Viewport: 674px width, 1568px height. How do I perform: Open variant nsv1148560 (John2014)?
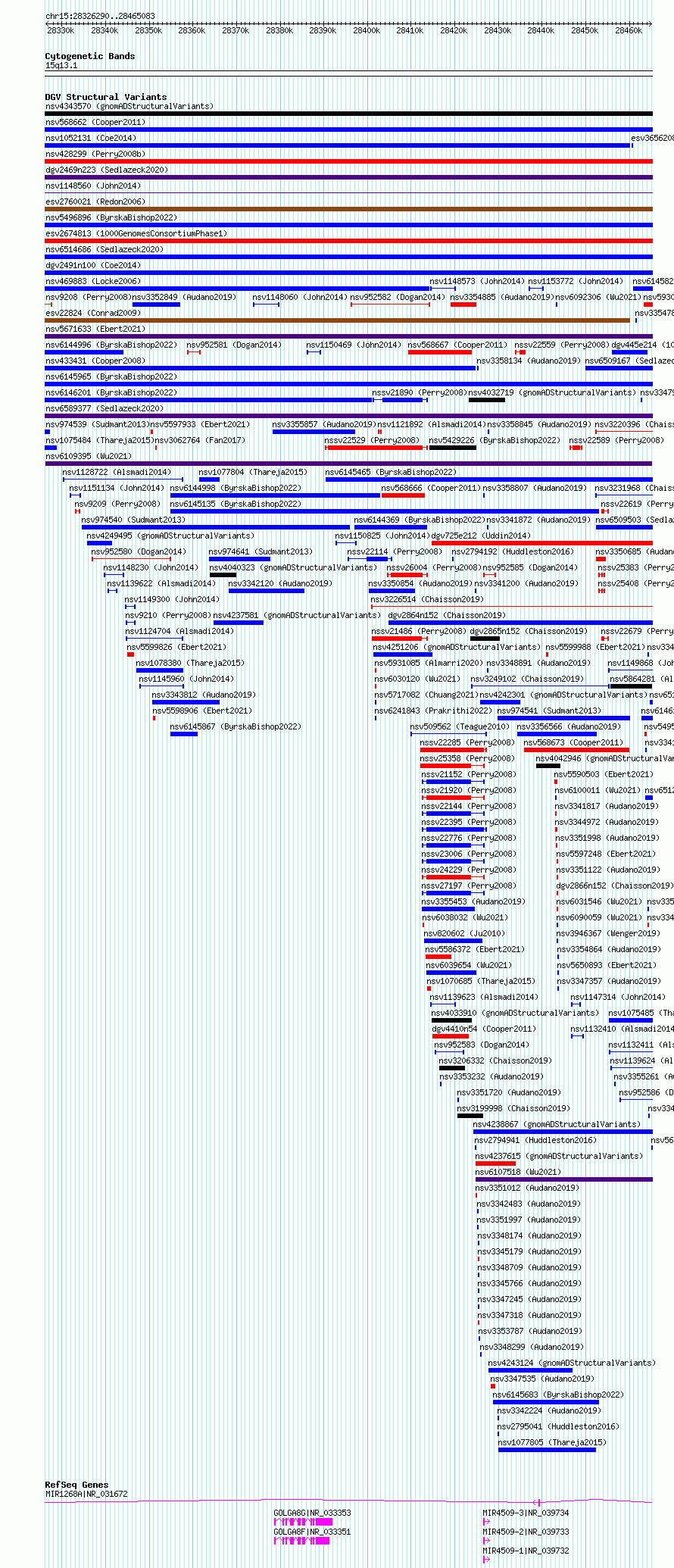click(93, 186)
